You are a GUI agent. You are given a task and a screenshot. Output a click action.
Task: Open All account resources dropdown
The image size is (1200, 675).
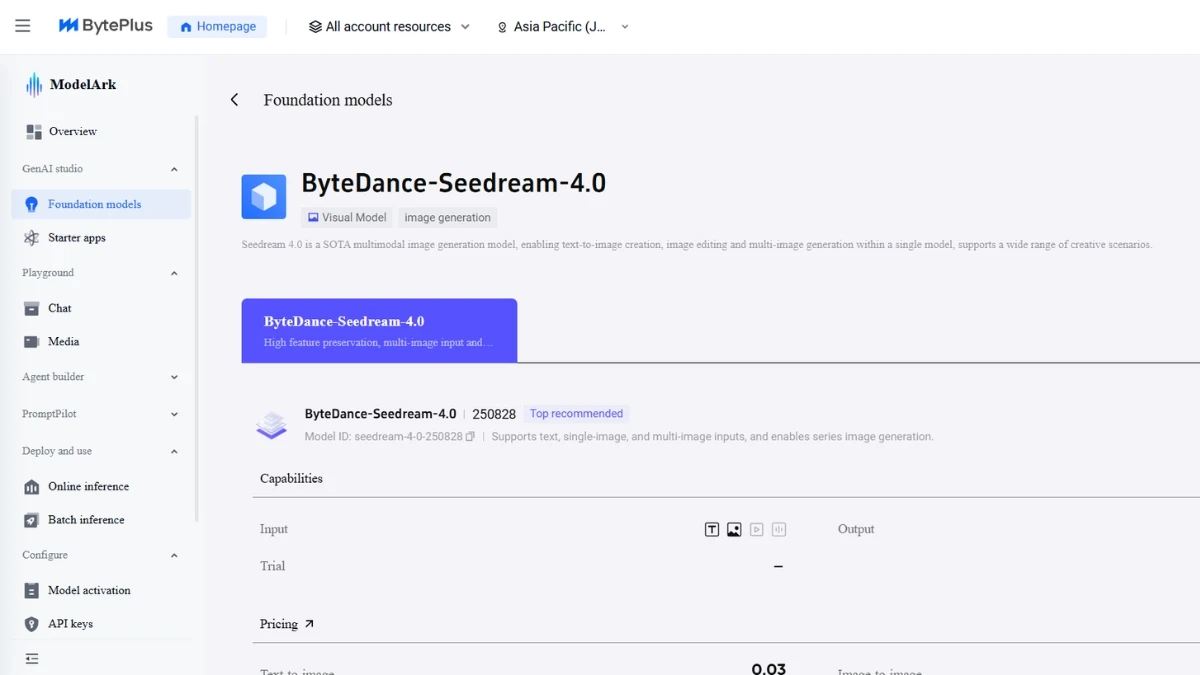pos(389,27)
